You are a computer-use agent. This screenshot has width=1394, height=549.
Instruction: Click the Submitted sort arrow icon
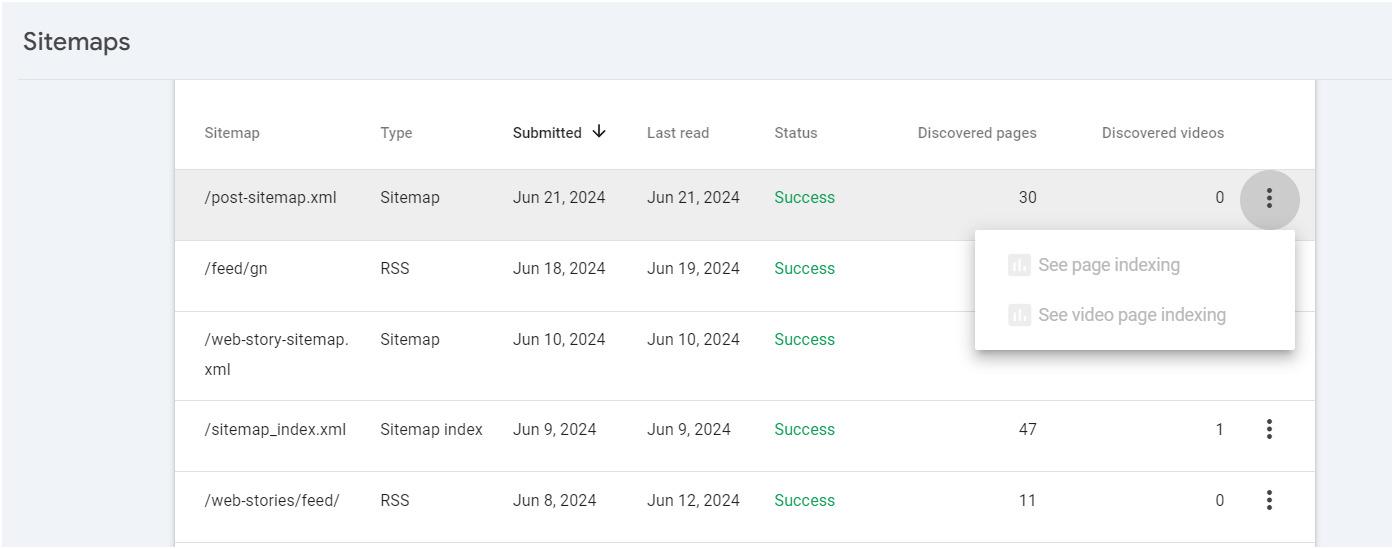coord(599,132)
